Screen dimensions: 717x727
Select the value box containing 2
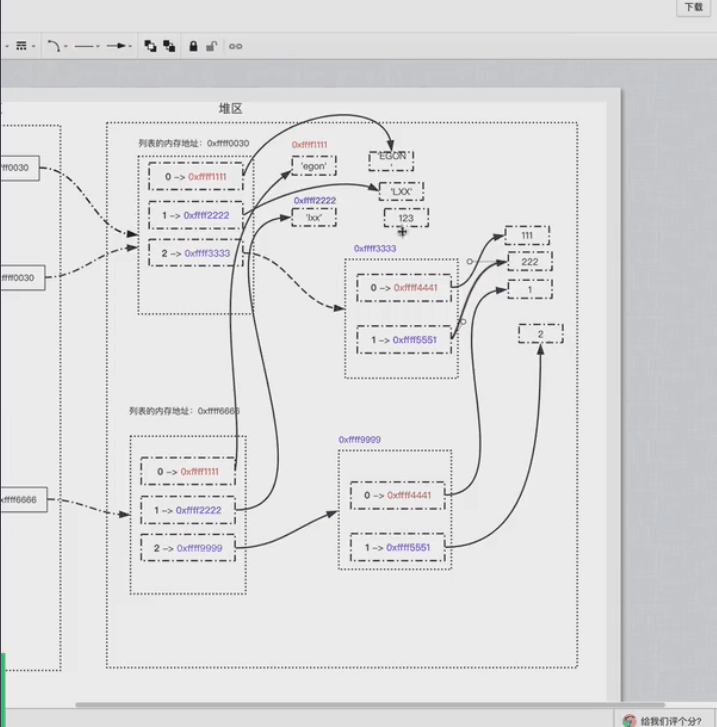coord(541,334)
